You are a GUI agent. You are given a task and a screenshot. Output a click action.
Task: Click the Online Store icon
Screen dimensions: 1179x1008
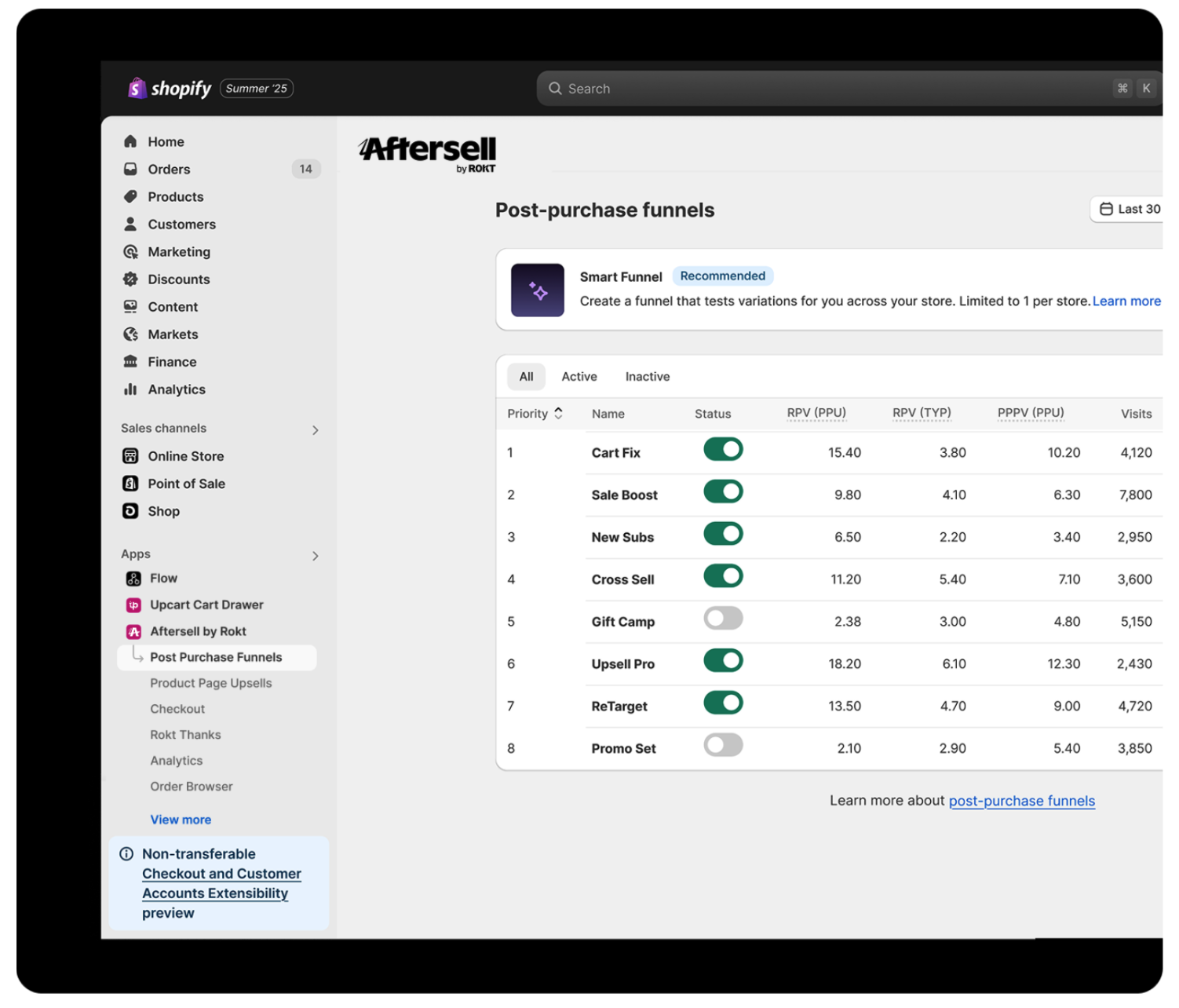point(130,455)
